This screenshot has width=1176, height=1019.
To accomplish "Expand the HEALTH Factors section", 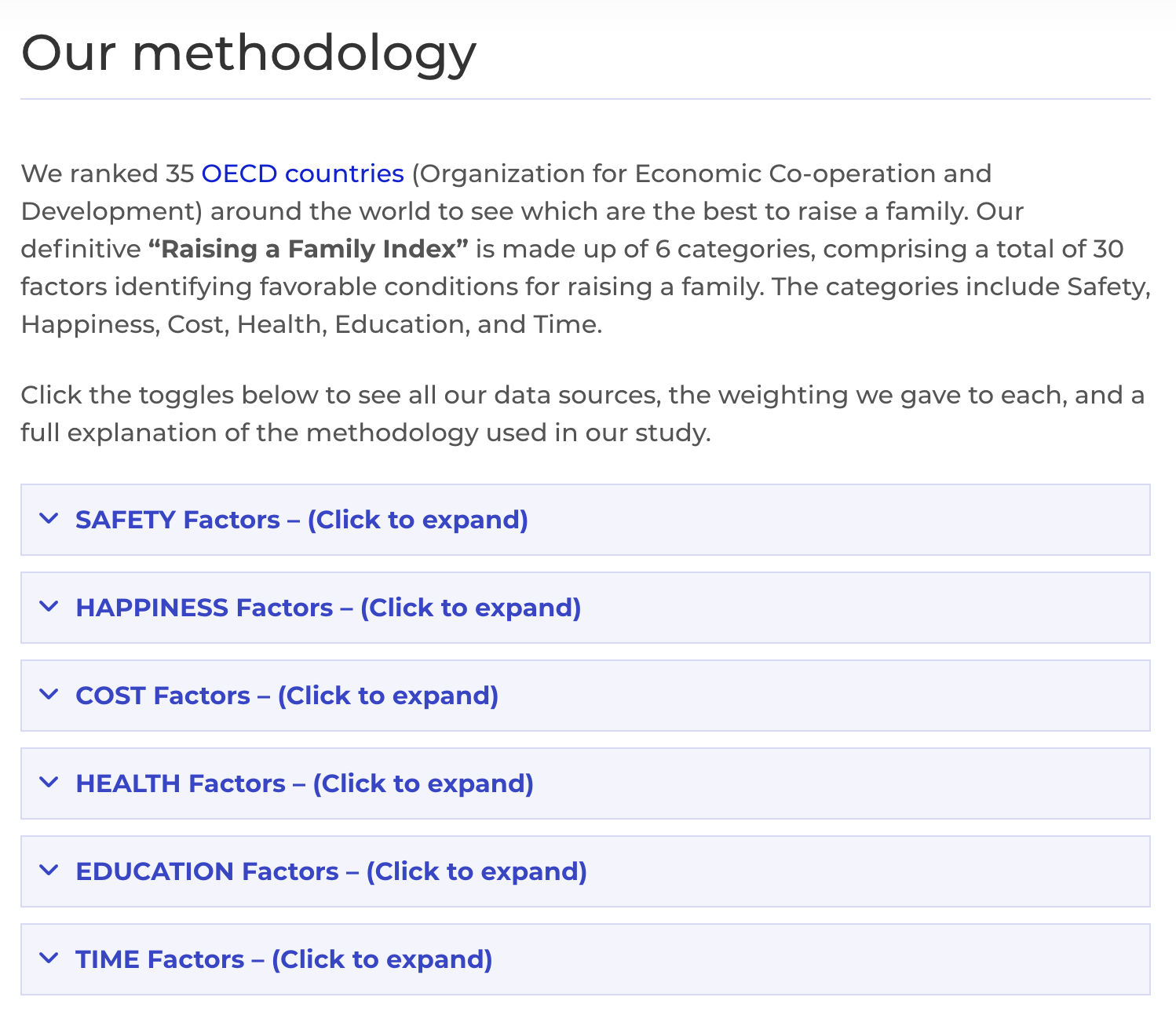I will (x=304, y=783).
